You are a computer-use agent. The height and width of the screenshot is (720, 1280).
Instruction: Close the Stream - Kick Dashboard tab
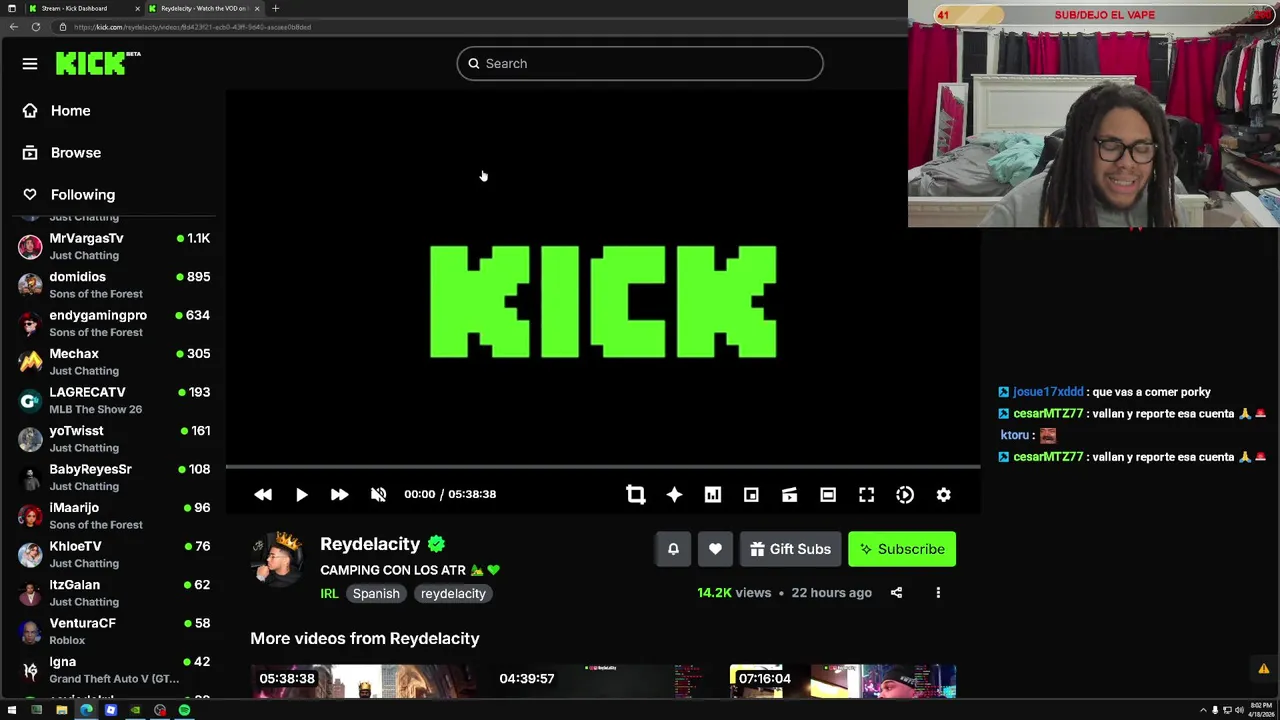coord(135,8)
